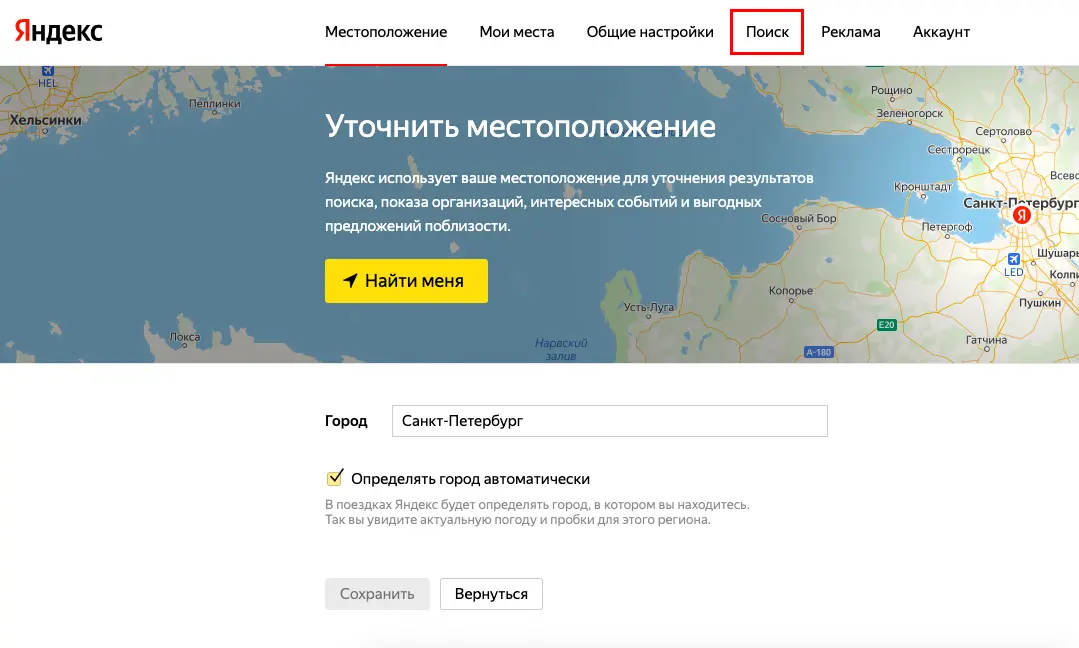
Task: Click the Нарвский залив label on the map
Action: click(x=561, y=349)
